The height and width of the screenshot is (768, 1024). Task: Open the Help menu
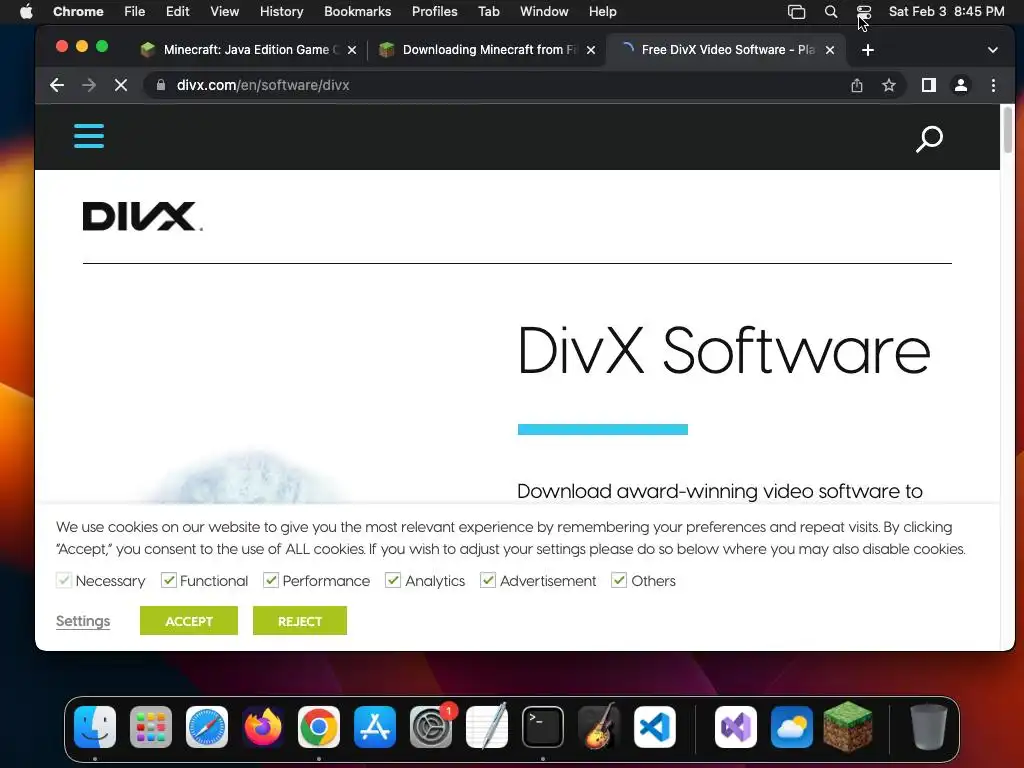(602, 12)
